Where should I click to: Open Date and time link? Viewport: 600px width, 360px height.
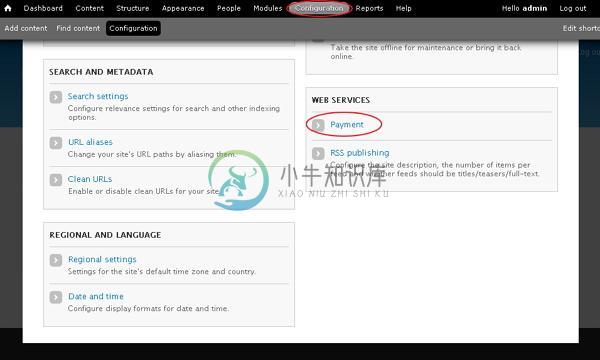(x=96, y=296)
